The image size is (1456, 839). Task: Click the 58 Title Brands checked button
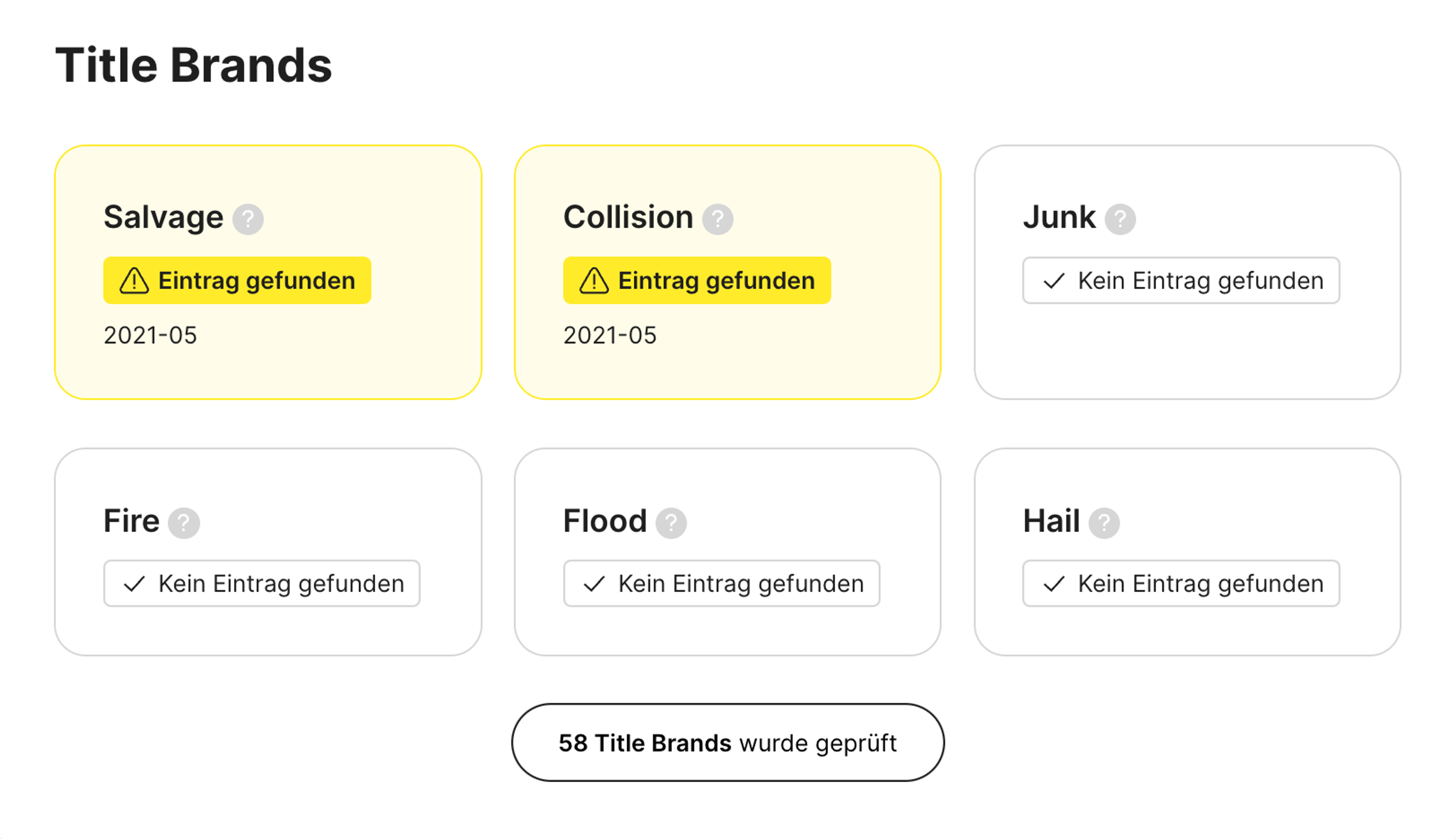coord(727,742)
